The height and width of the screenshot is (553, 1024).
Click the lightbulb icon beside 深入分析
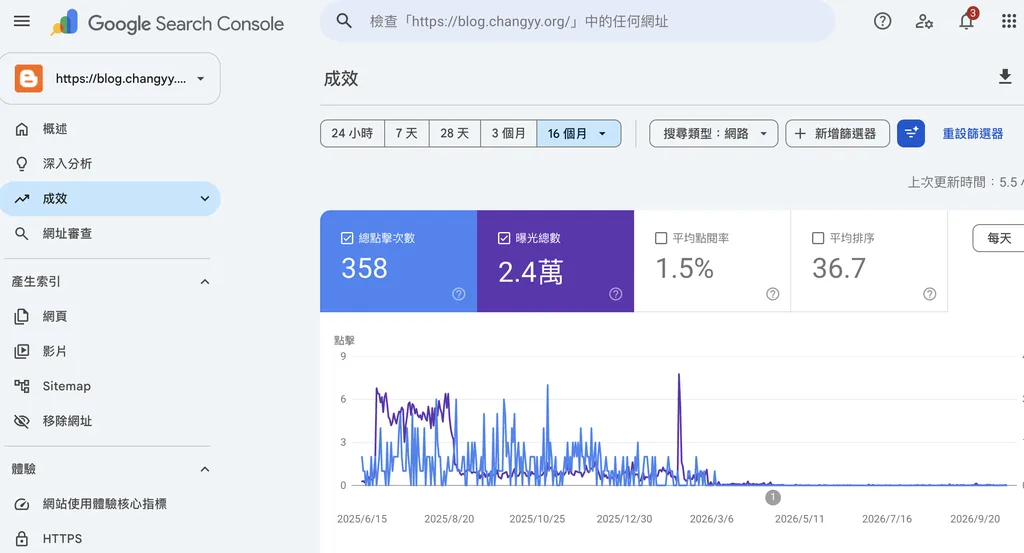[x=22, y=164]
